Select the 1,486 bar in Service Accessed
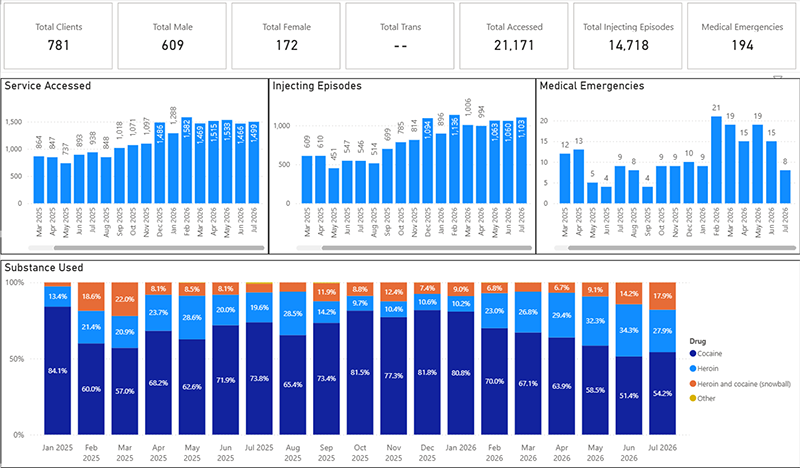The height and width of the screenshot is (468, 800). (160, 163)
